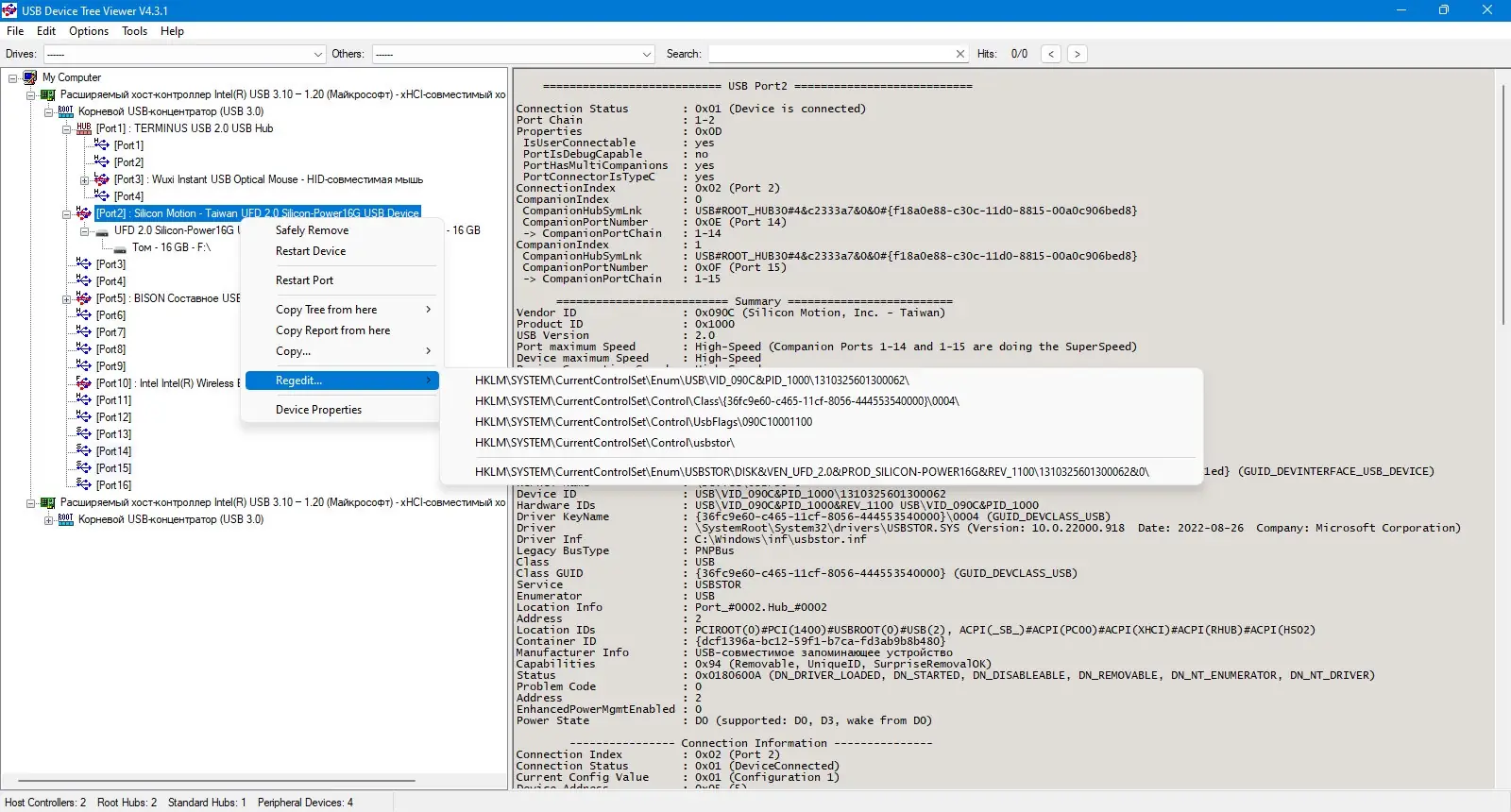Click the USB Device Tree Viewer title bar icon
The width and height of the screenshot is (1511, 812).
[x=9, y=10]
